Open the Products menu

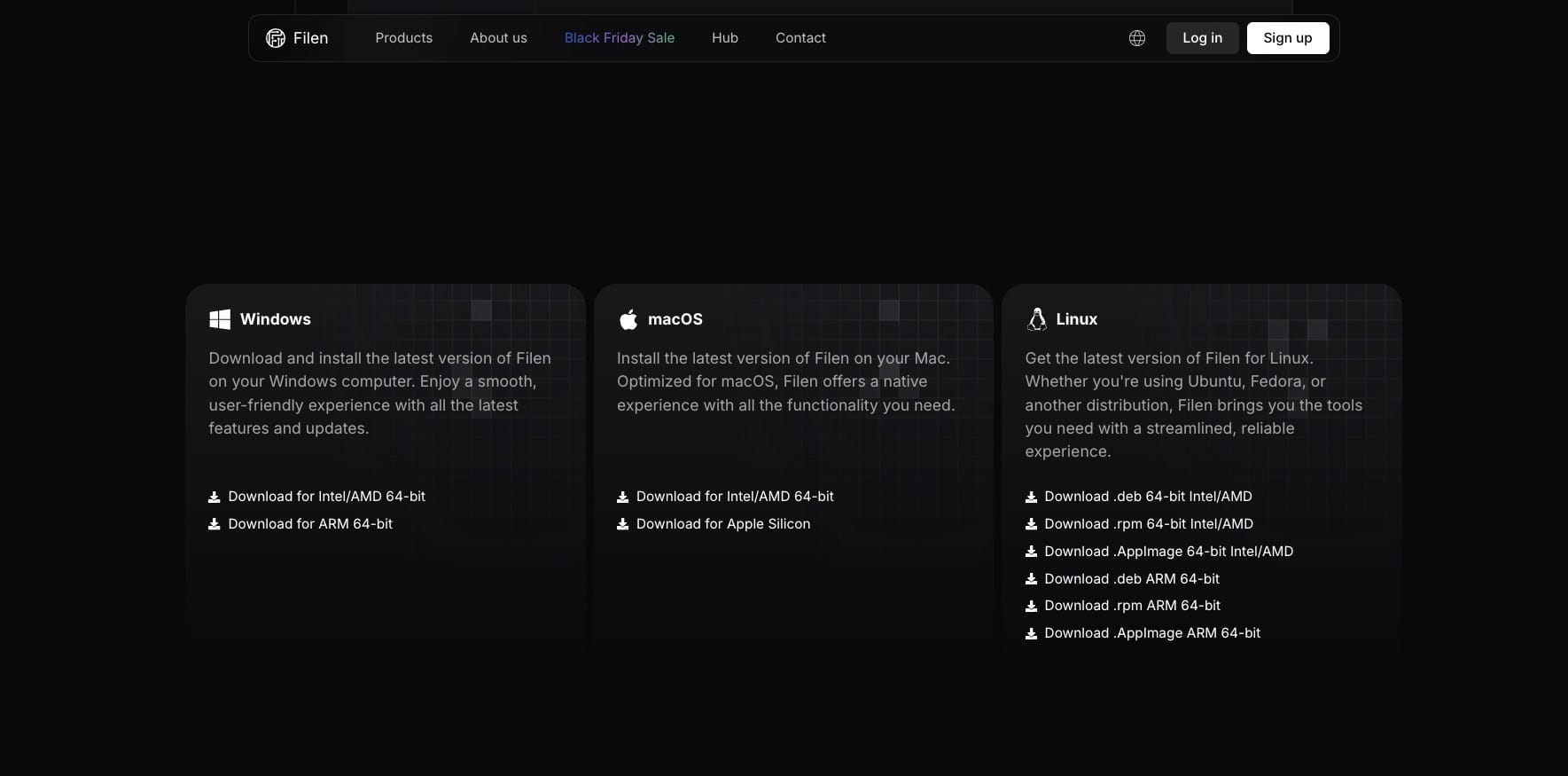[x=403, y=38]
